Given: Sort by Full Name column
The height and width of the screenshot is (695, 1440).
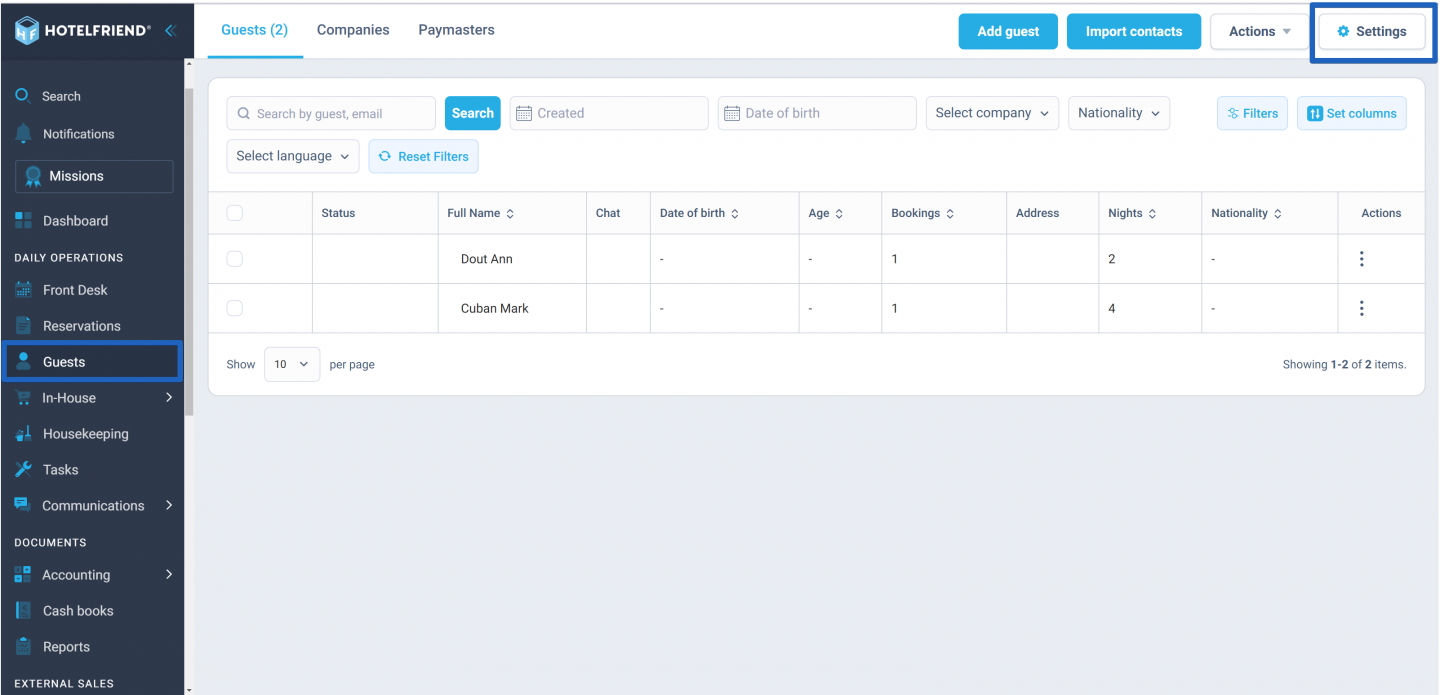Looking at the screenshot, I should (x=480, y=213).
